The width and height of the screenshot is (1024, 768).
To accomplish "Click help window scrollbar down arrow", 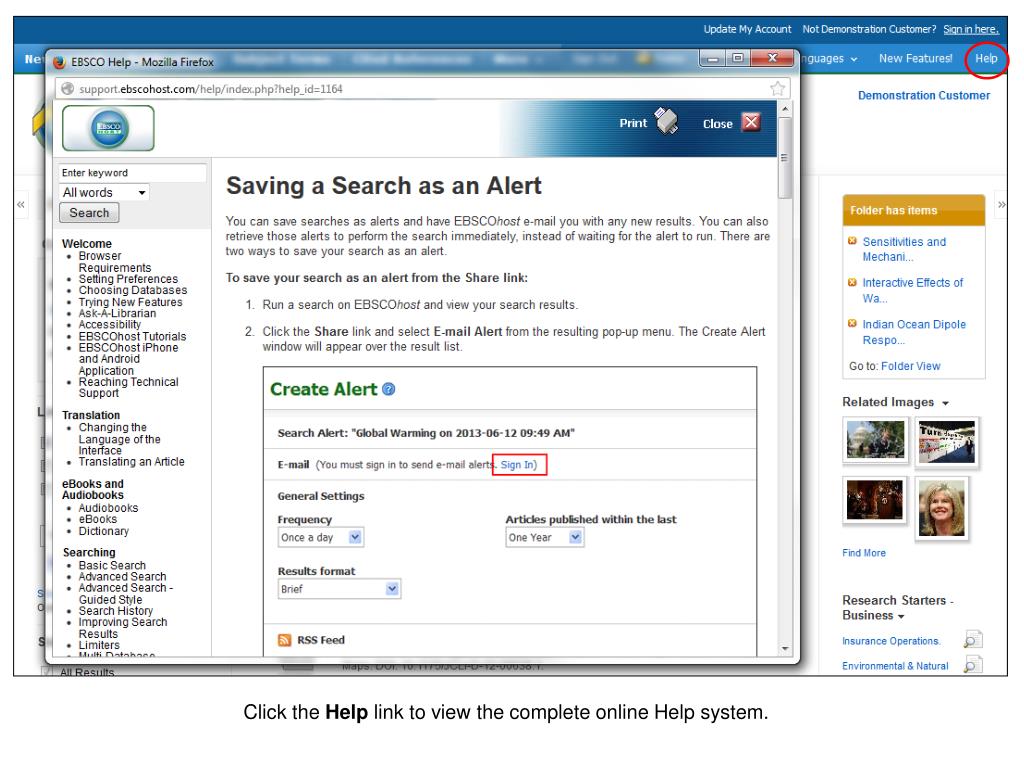I will (785, 648).
